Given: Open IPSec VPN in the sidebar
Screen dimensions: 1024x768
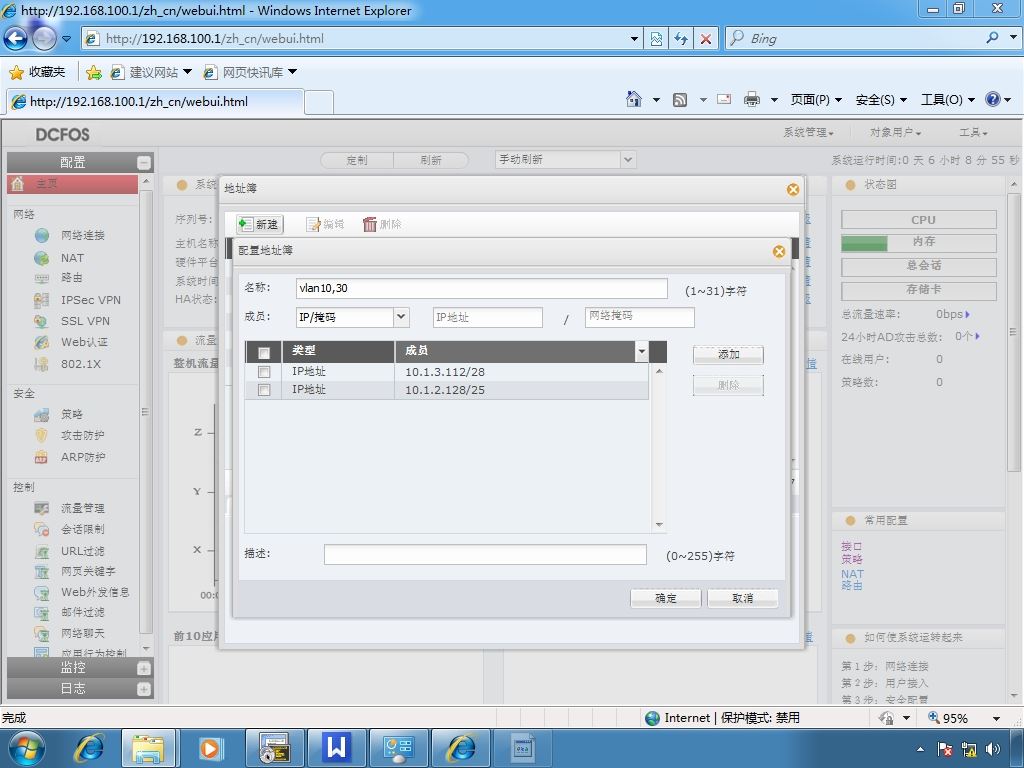Looking at the screenshot, I should (x=91, y=300).
